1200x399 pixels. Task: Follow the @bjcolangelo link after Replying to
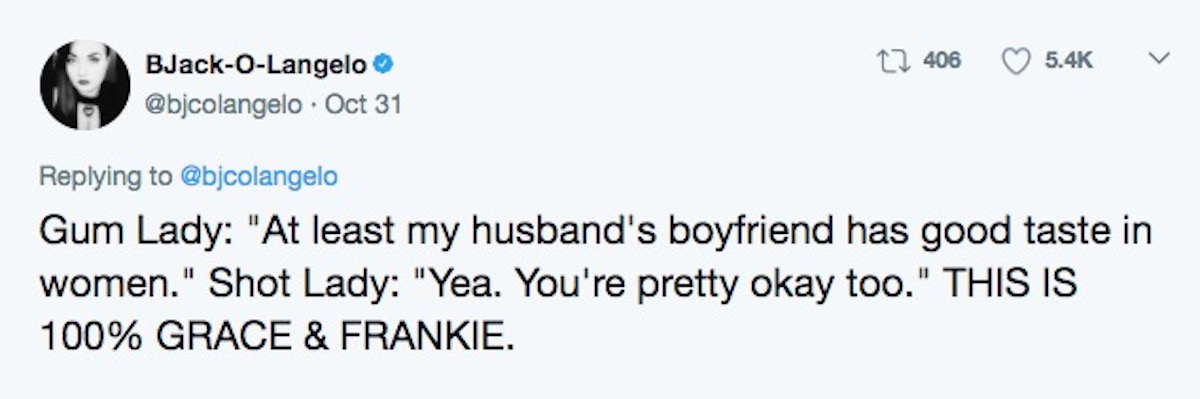257,177
